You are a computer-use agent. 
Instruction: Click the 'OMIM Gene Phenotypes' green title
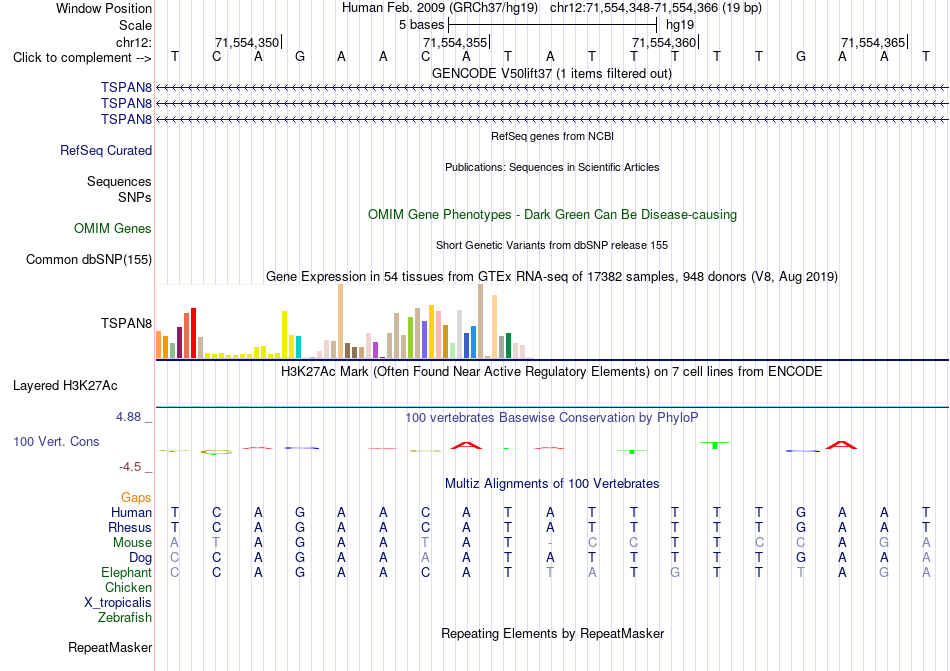(x=552, y=214)
